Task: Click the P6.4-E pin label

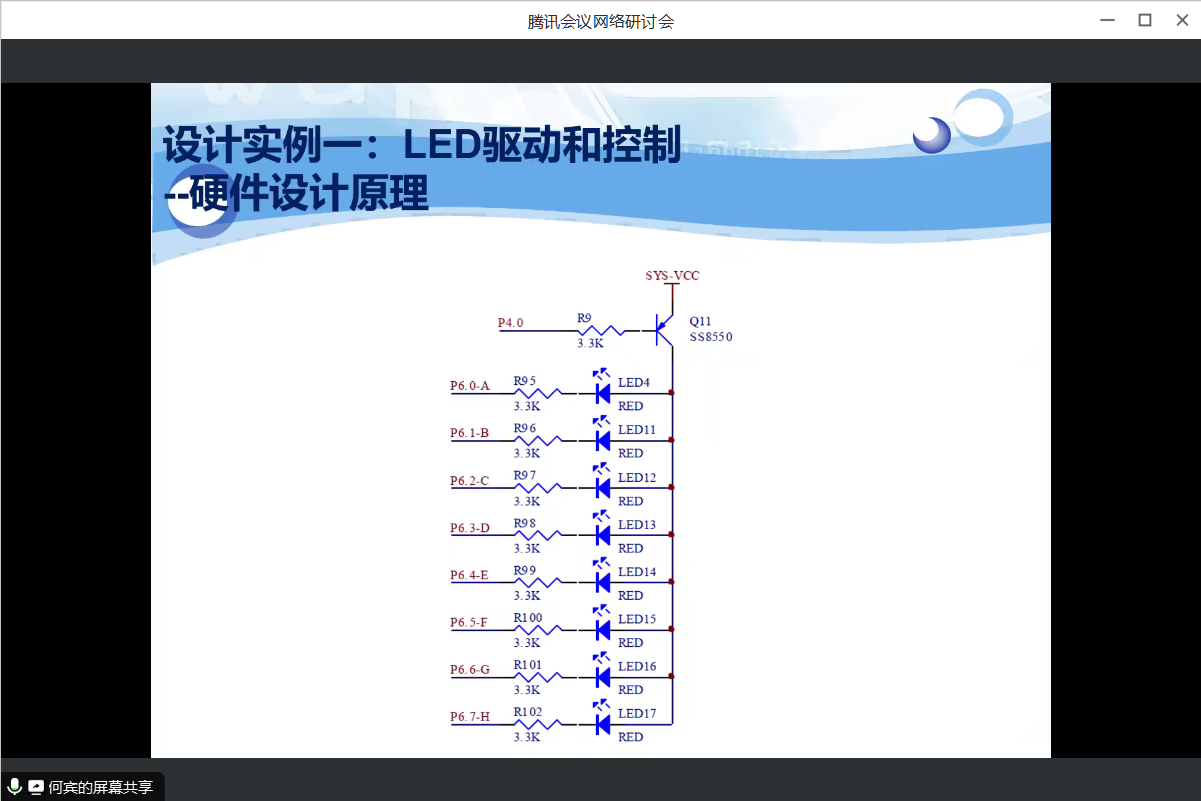Action: [470, 575]
